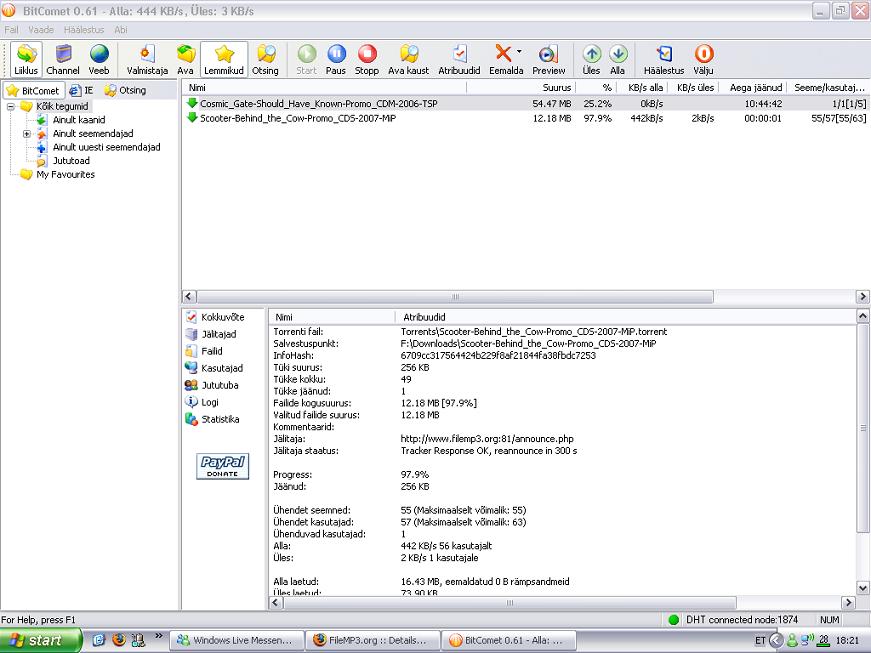Open the Häälestus menu
This screenshot has height=653, width=871.
84,29
